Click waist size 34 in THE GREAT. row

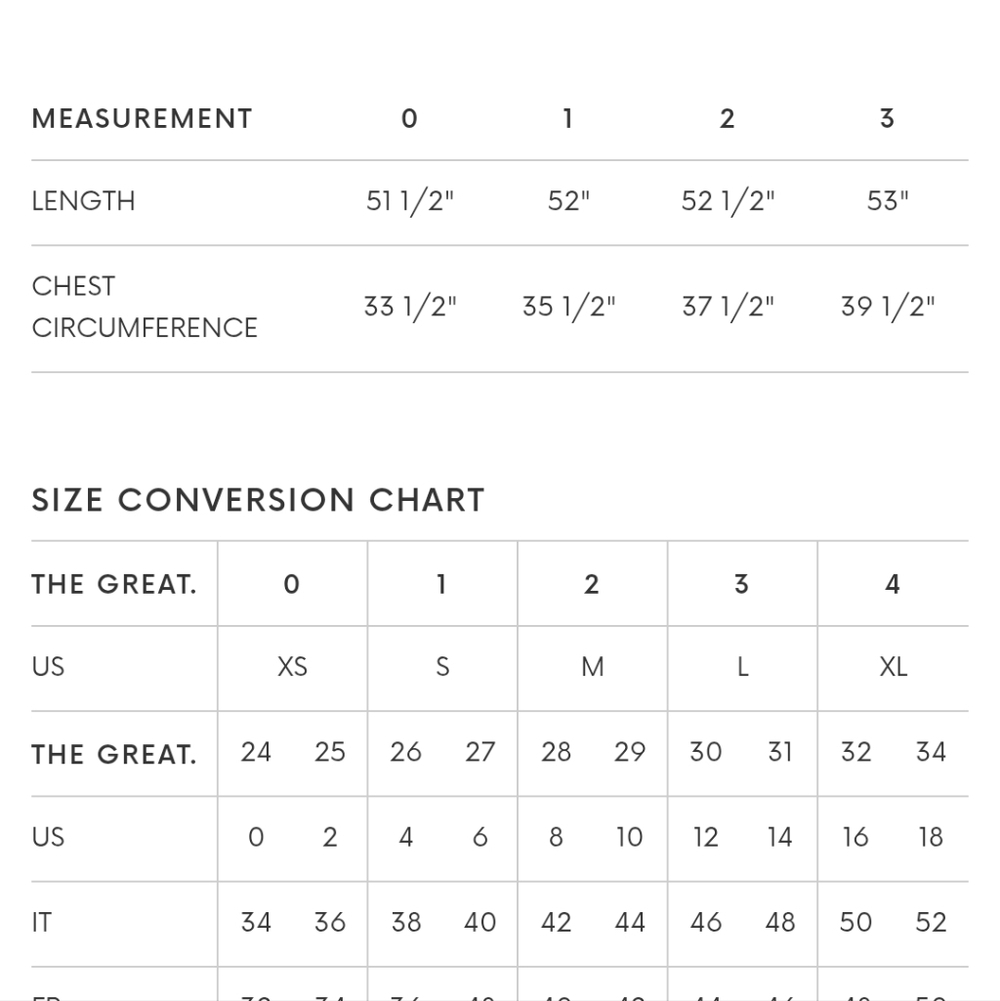(x=930, y=752)
